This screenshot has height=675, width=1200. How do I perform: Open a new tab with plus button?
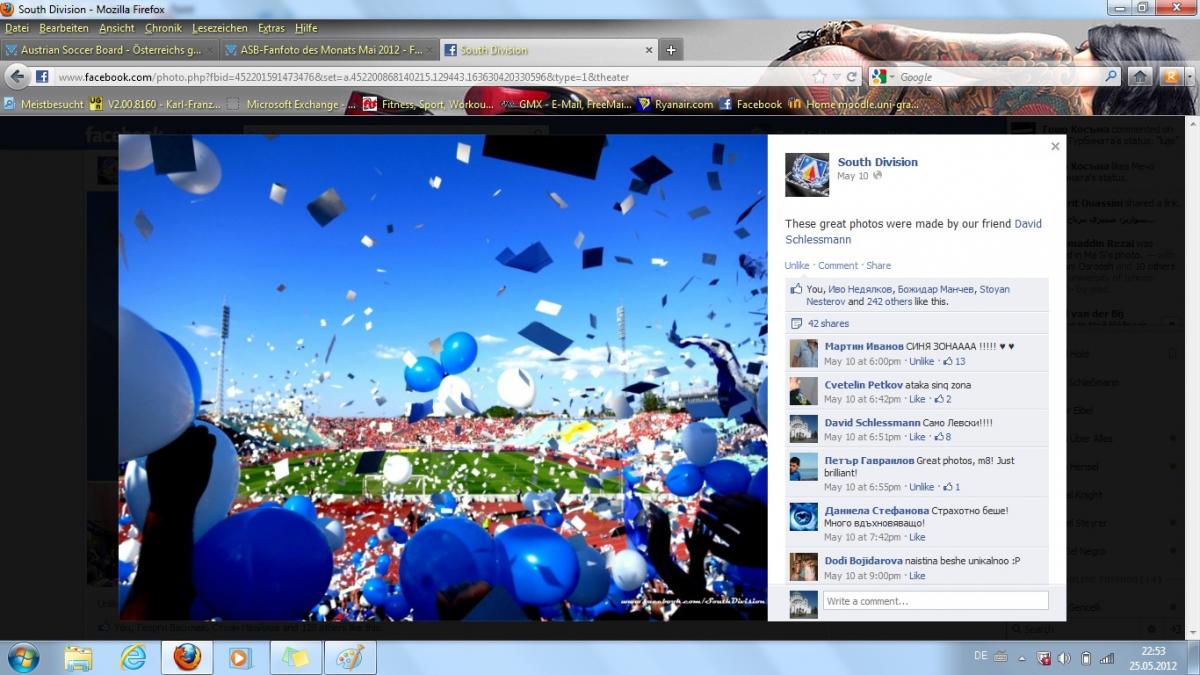tap(671, 50)
